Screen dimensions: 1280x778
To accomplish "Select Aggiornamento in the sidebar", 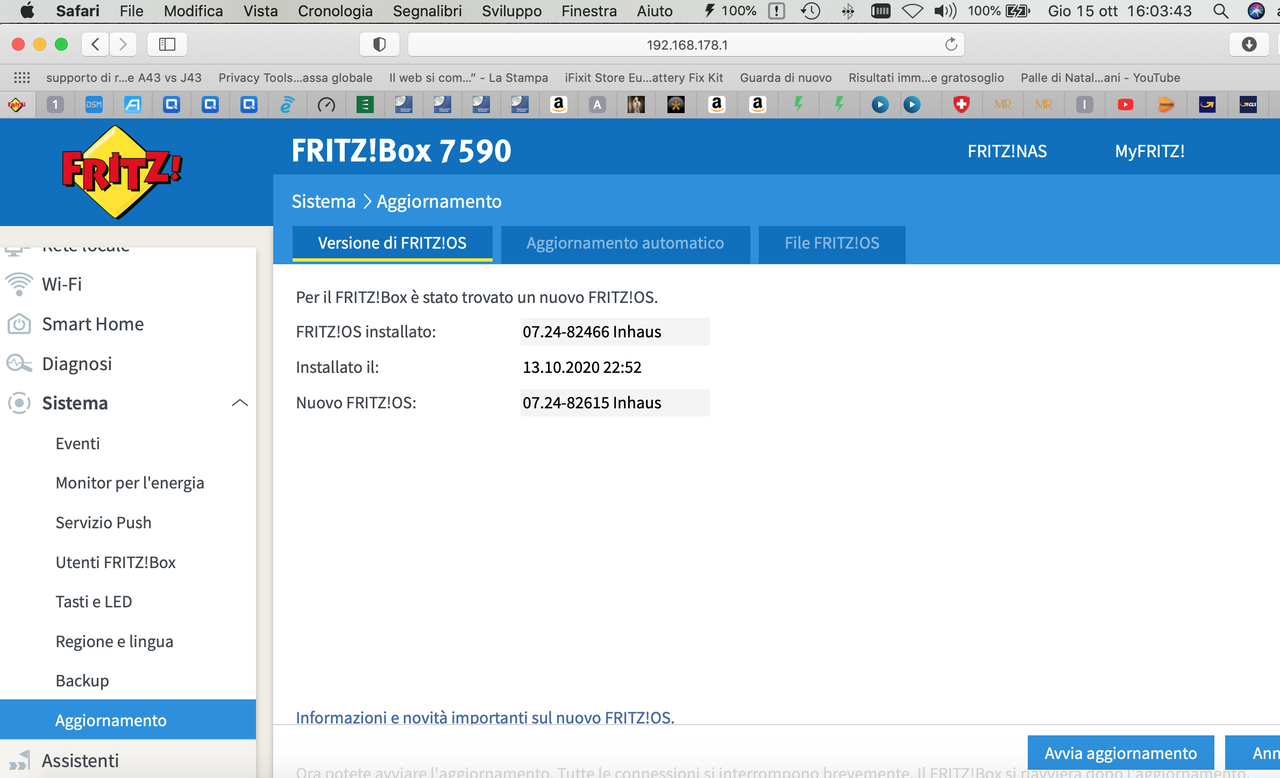I will pyautogui.click(x=128, y=720).
